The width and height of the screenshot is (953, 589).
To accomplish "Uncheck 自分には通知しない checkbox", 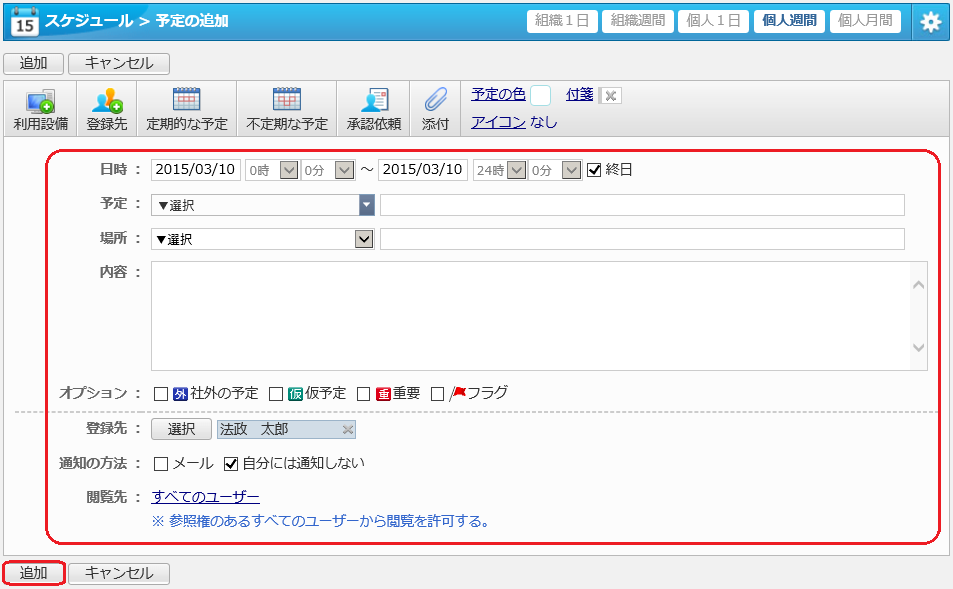I will point(231,464).
